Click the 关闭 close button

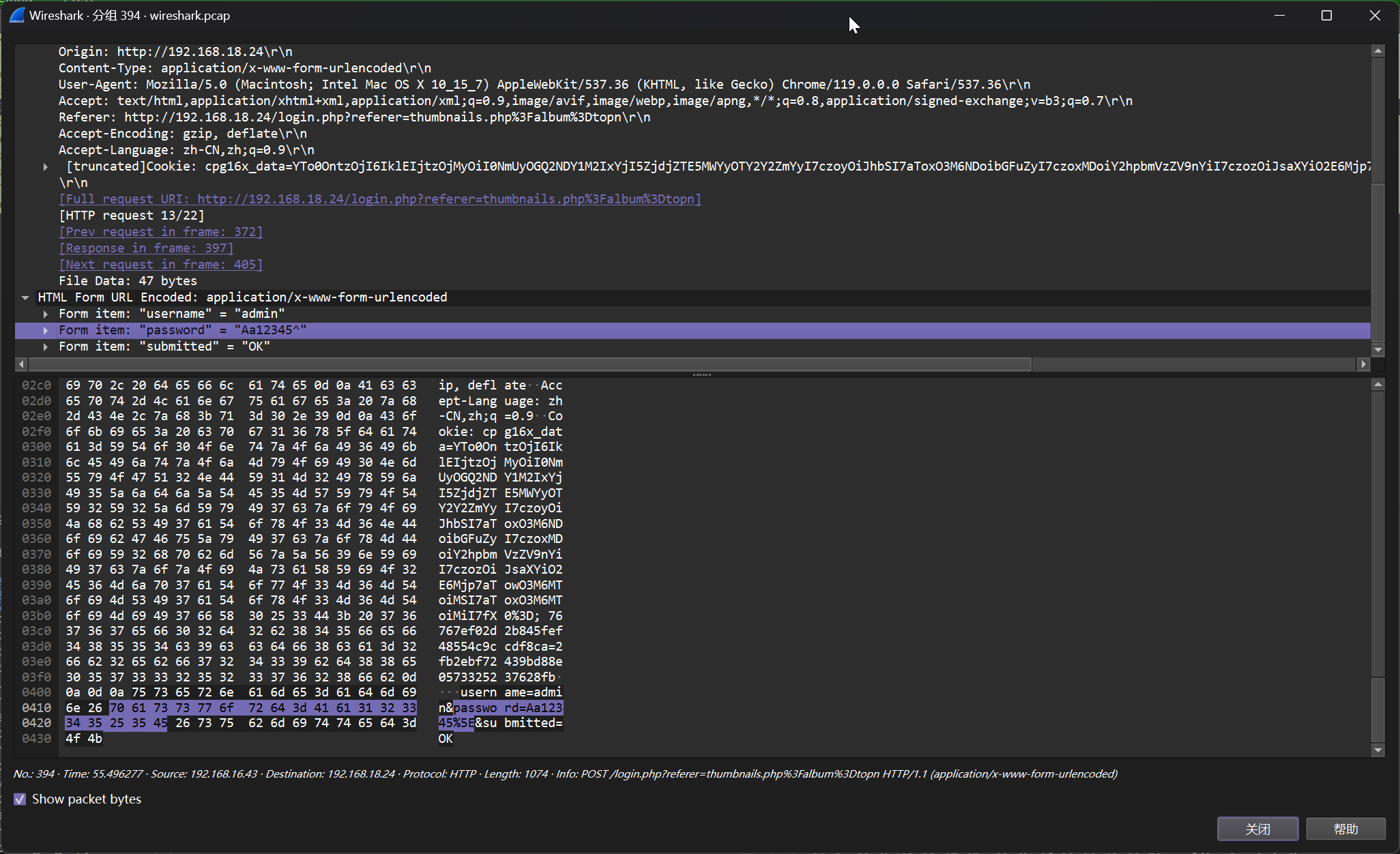pos(1257,829)
